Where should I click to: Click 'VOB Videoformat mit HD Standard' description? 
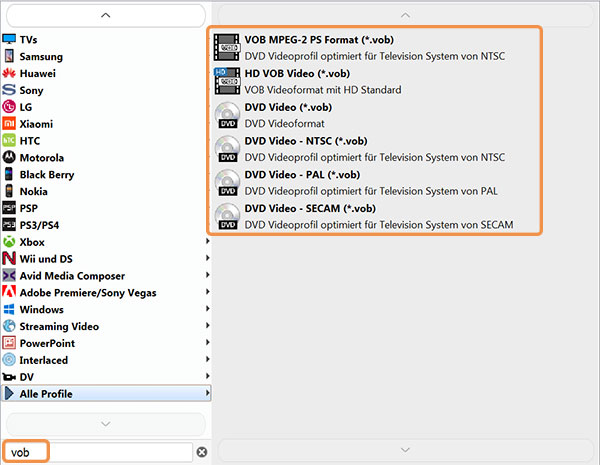[323, 90]
